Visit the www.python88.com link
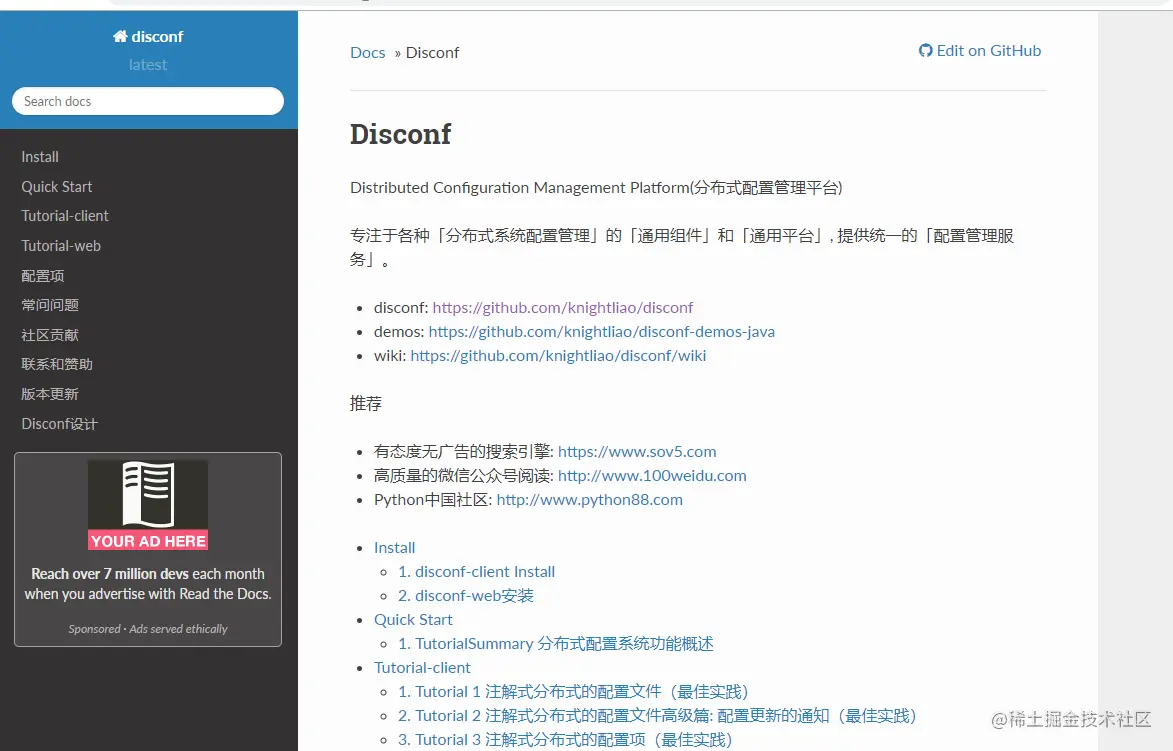Image resolution: width=1173 pixels, height=751 pixels. point(589,500)
